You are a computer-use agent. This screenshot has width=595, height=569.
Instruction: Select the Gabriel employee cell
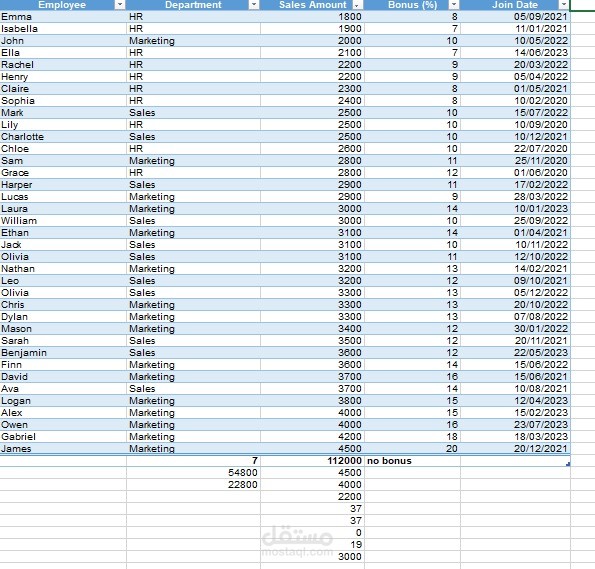(63, 437)
